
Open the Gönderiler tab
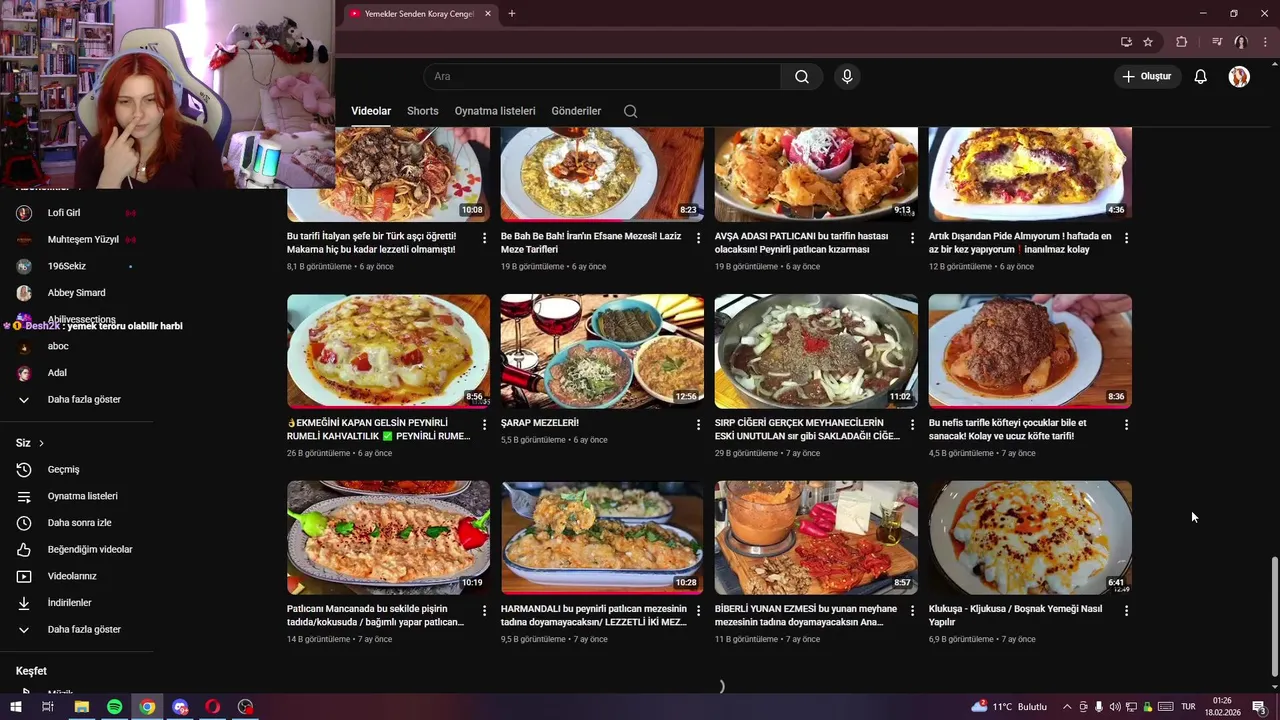click(576, 111)
